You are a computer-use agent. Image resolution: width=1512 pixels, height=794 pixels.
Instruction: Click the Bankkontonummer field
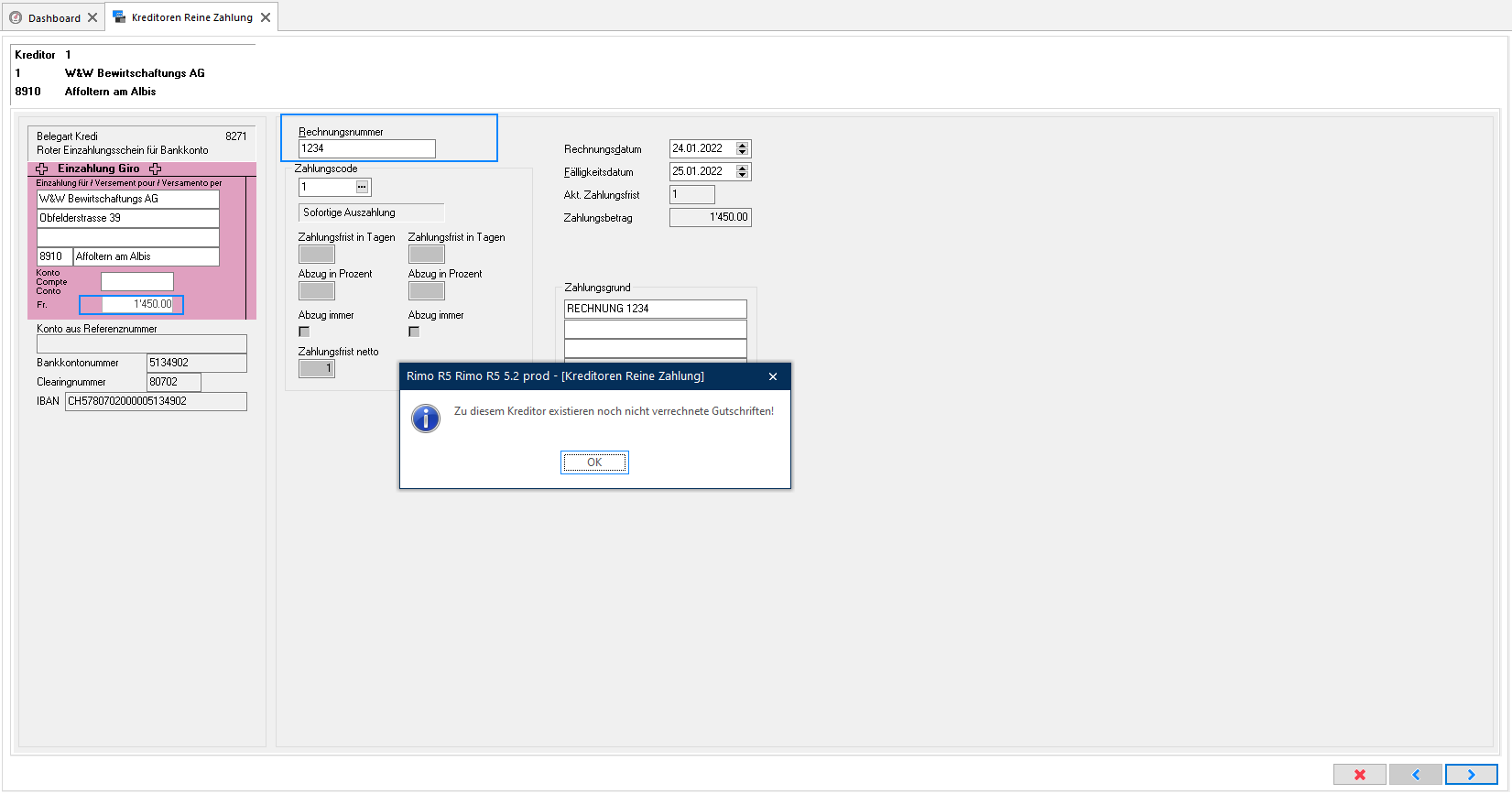[197, 363]
